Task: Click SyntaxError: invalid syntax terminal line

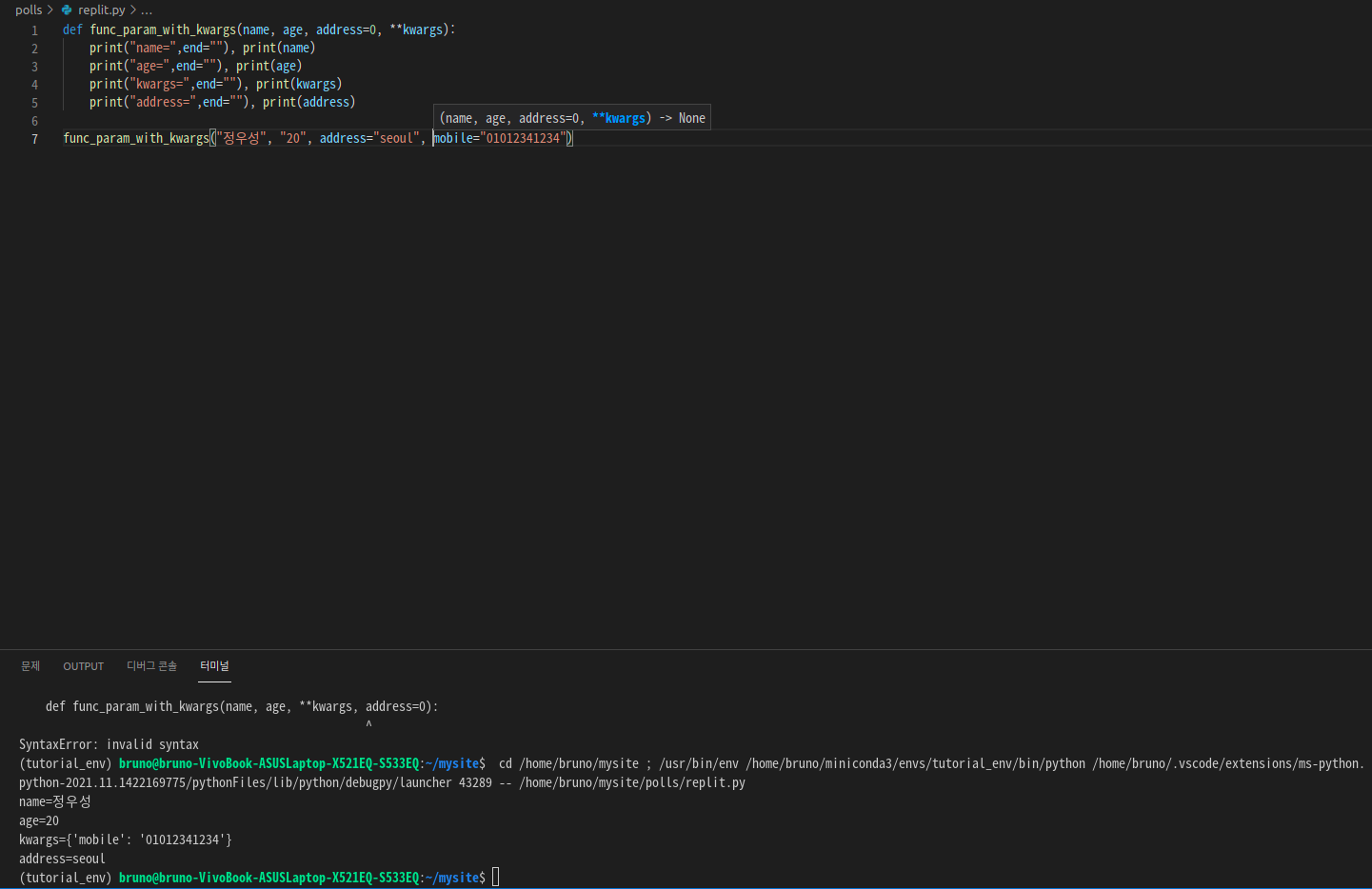Action: pos(109,744)
